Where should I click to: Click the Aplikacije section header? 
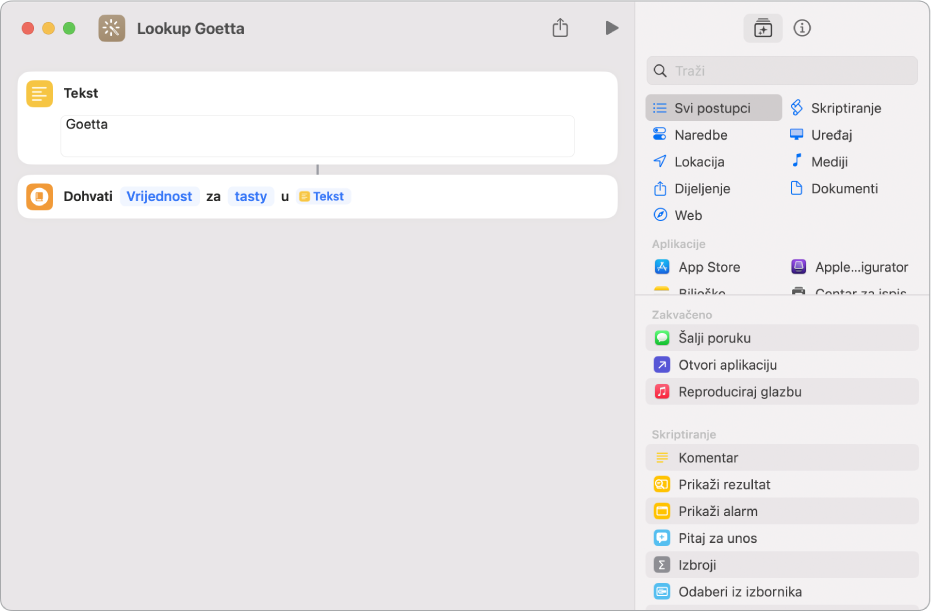pos(679,244)
